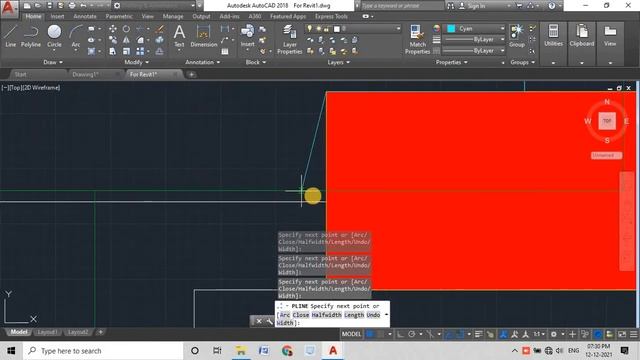The image size is (640, 360).
Task: Expand the Properties panel dropdown
Action: click(452, 62)
